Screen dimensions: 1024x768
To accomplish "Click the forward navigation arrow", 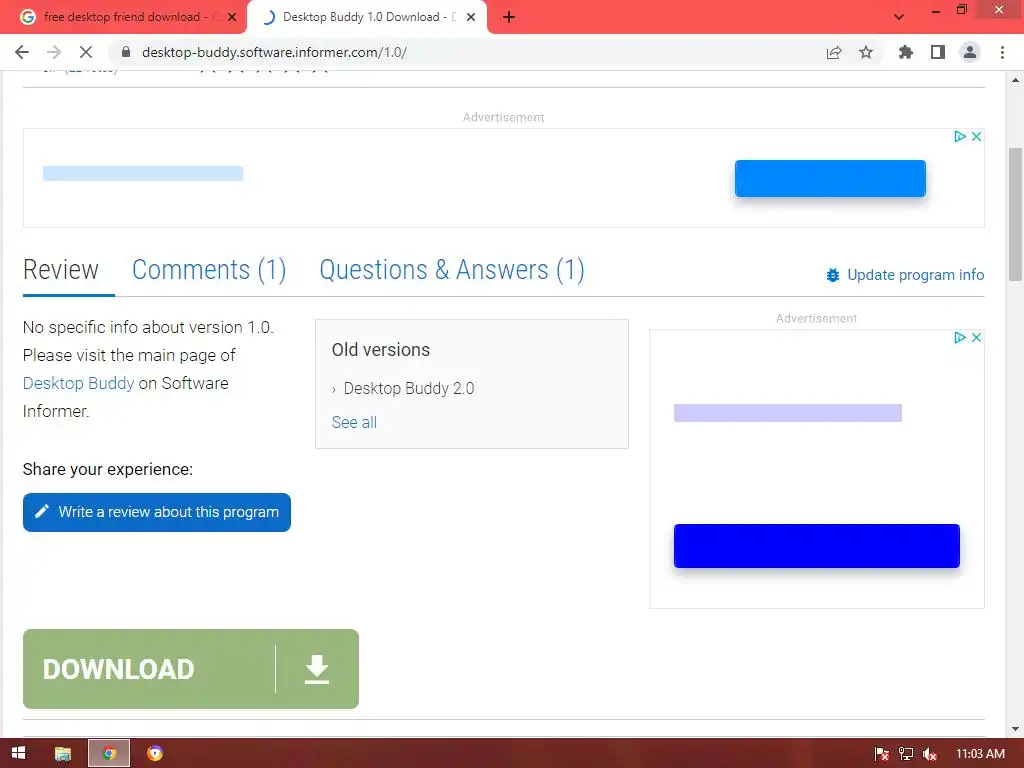I will tap(54, 52).
